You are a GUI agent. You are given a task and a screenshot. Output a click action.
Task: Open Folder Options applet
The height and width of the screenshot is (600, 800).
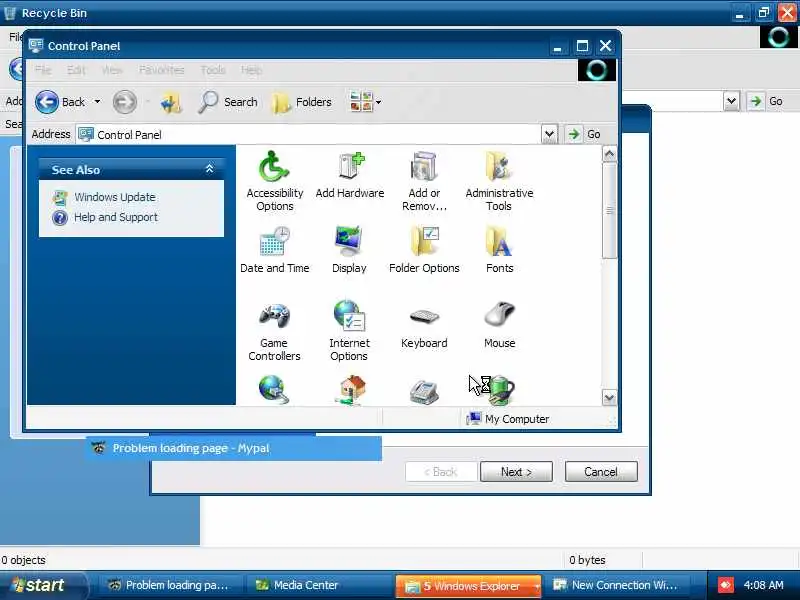424,250
